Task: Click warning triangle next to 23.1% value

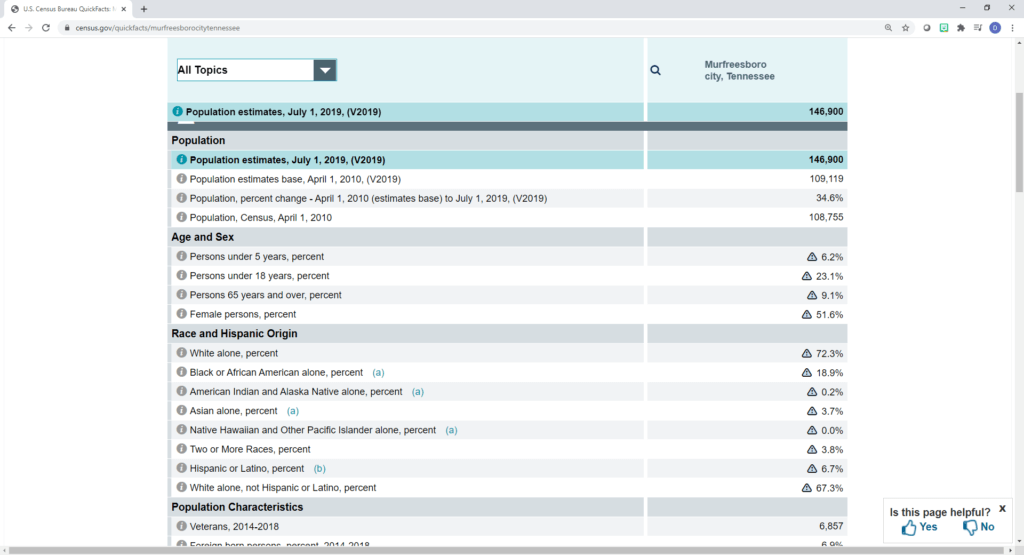Action: 807,276
